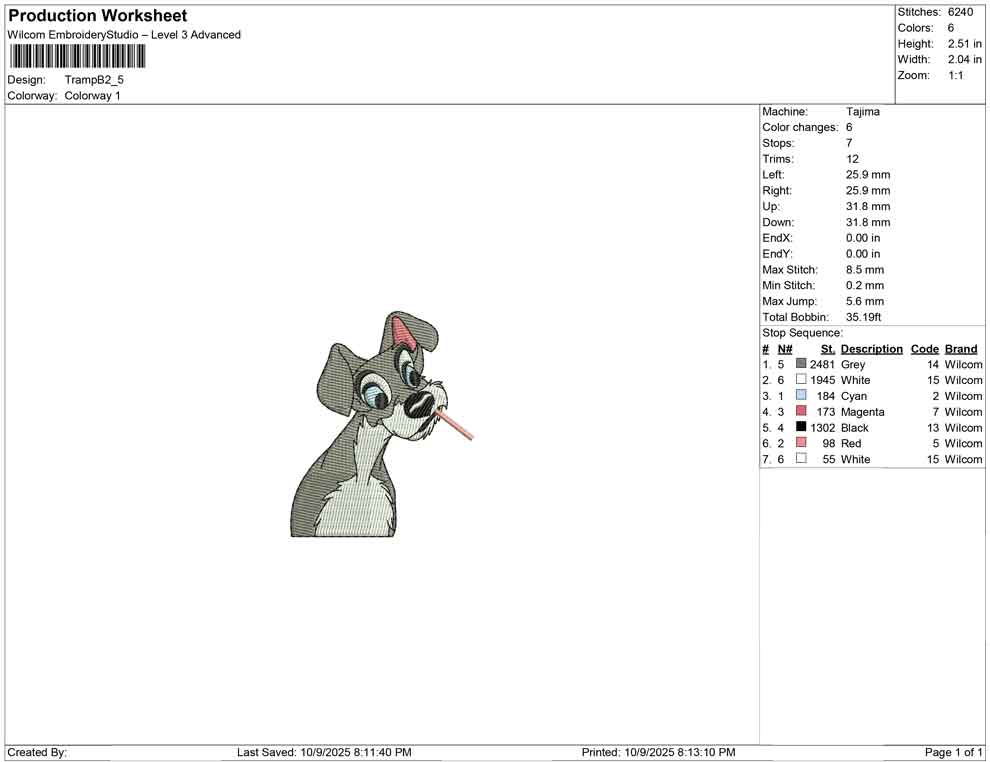Click the worksheet barcode
The width and height of the screenshot is (990, 762).
click(77, 56)
